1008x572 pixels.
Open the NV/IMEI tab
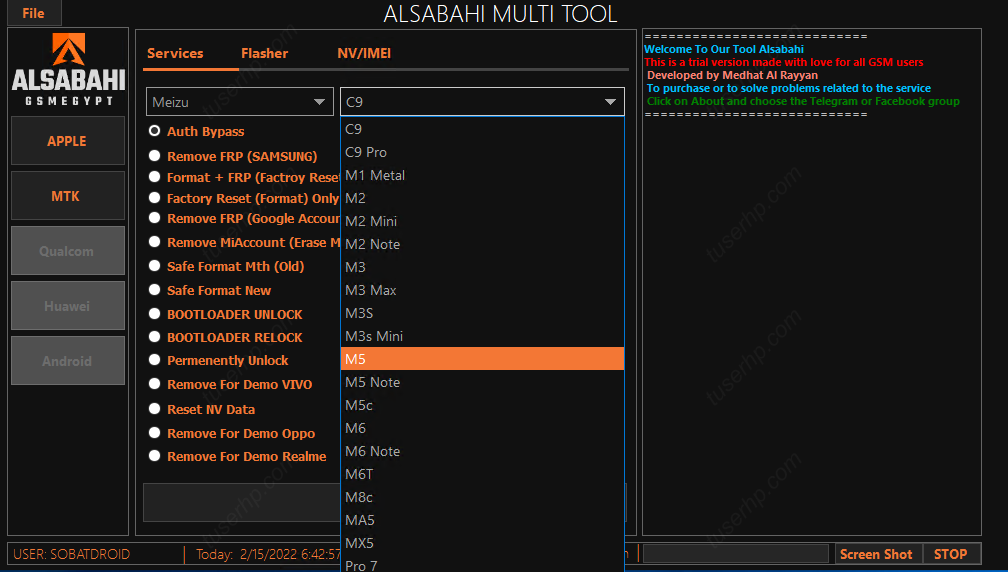click(x=364, y=53)
